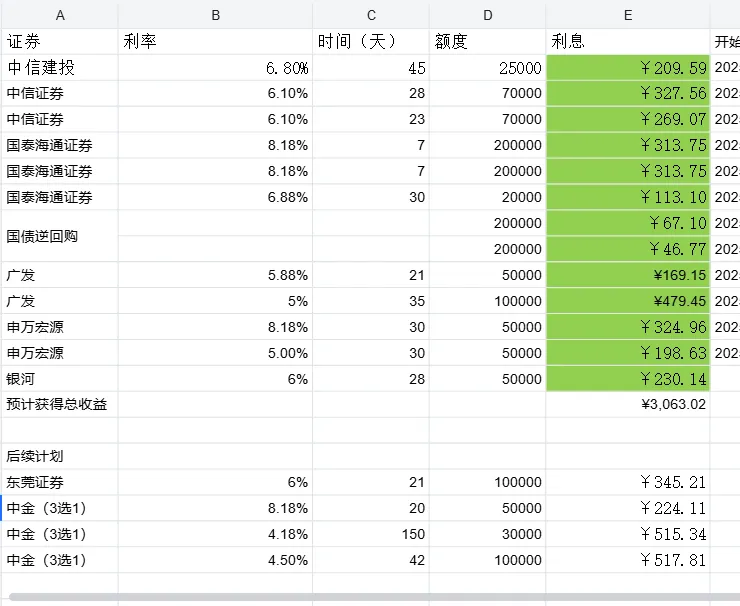Screen dimensions: 740x606
Task: Click the ¥324.96 interest cell
Action: point(628,327)
